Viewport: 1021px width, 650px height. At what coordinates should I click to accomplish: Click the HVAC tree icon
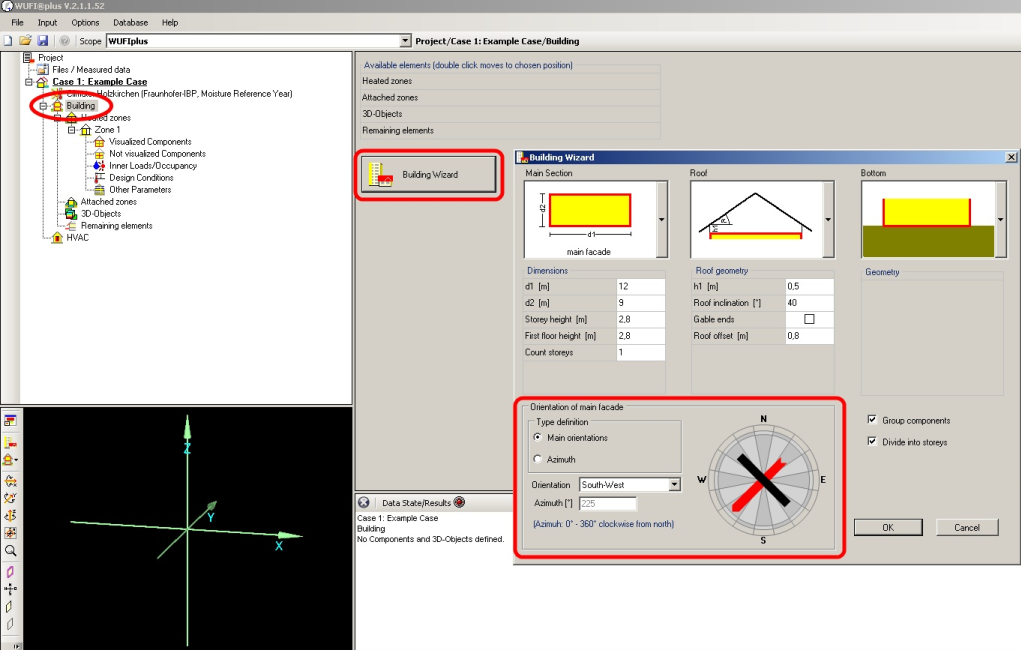click(x=57, y=238)
